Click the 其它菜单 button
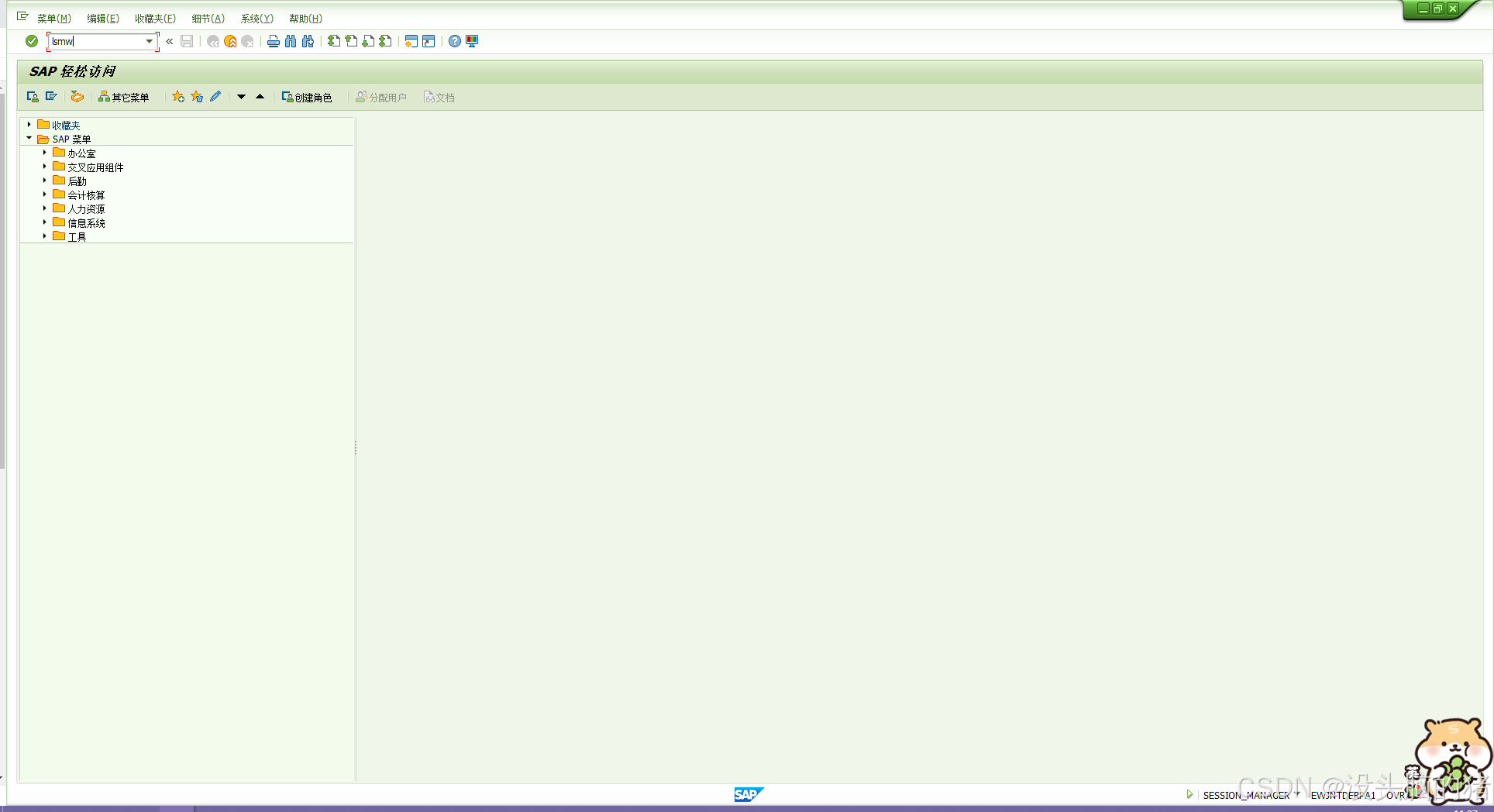Screen dimensions: 1494x812 [x=124, y=97]
